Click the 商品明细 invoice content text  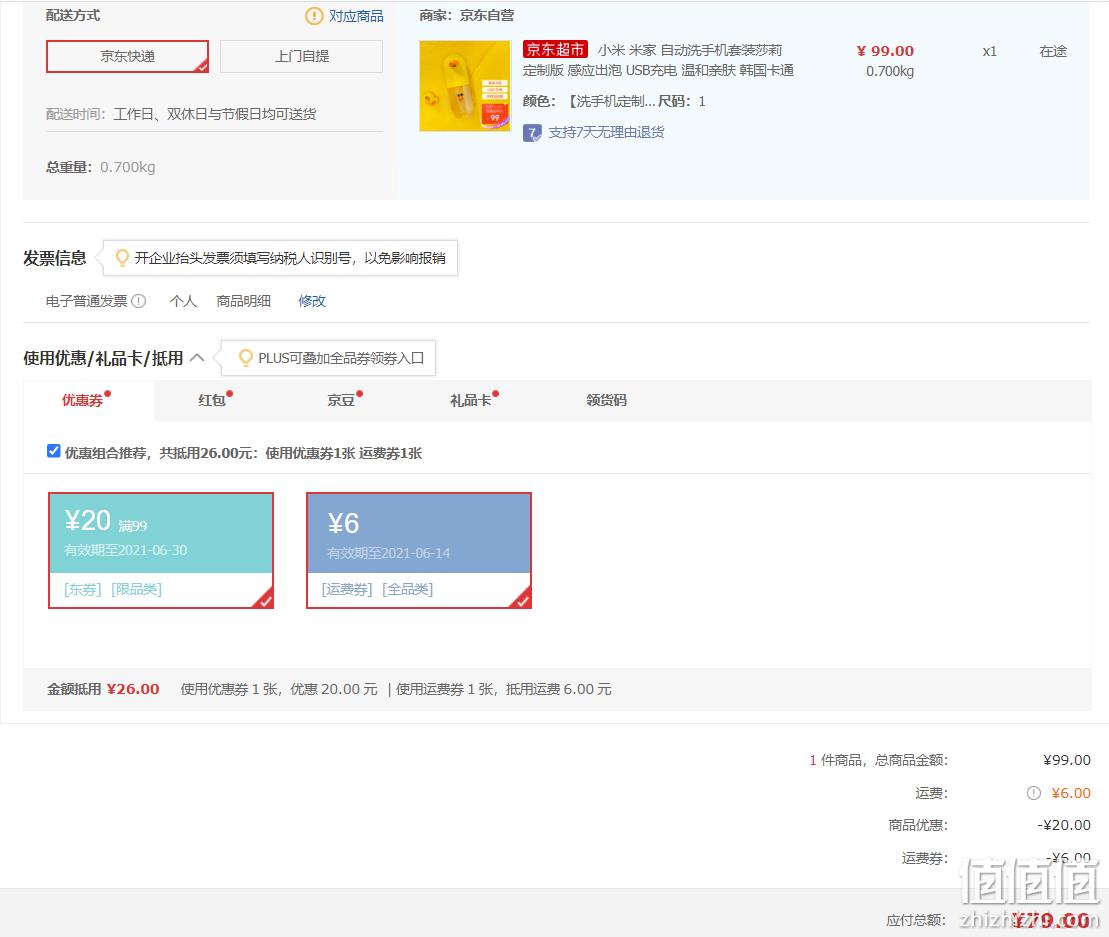coord(243,301)
